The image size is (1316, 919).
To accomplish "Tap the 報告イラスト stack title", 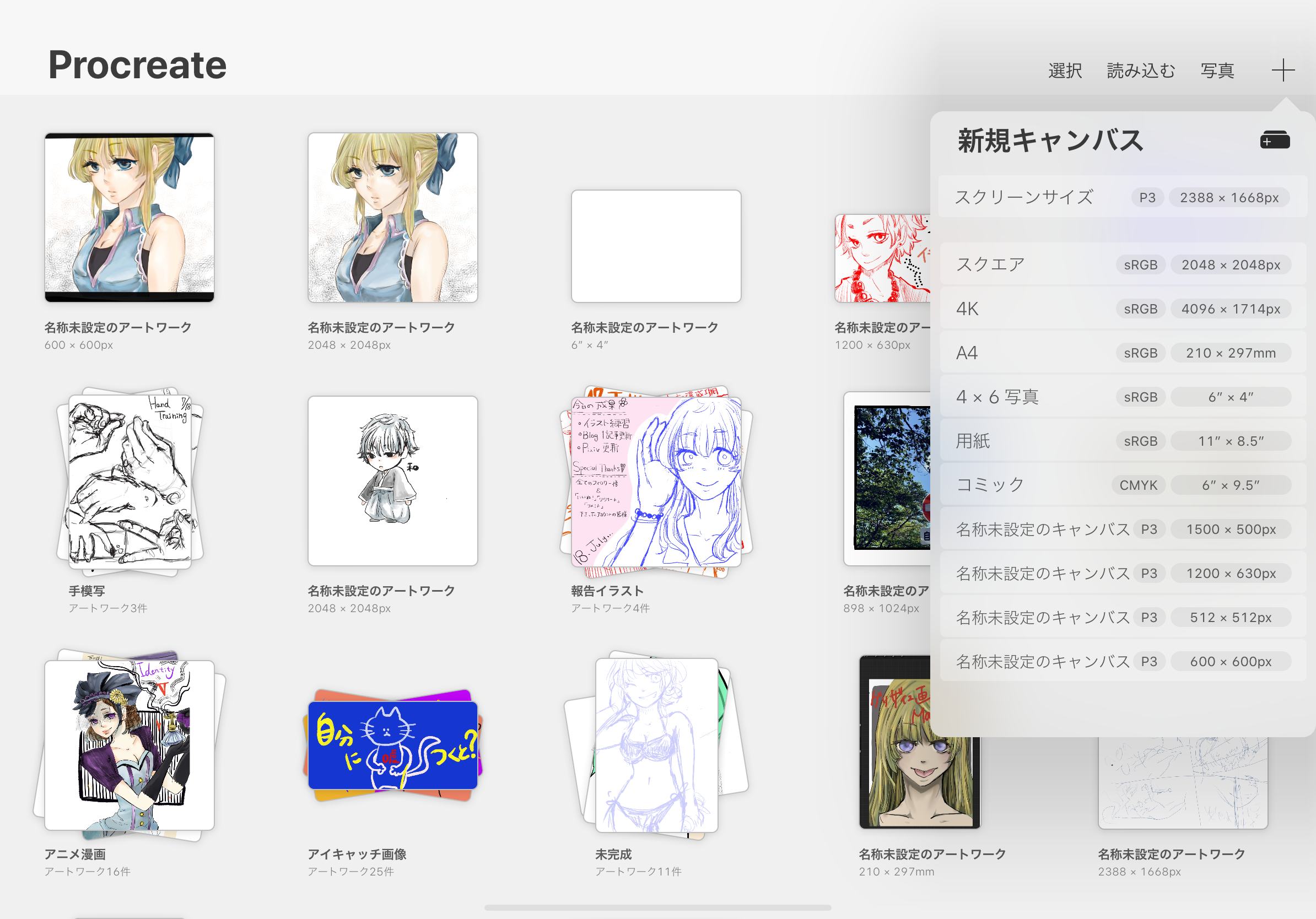I will tap(607, 591).
